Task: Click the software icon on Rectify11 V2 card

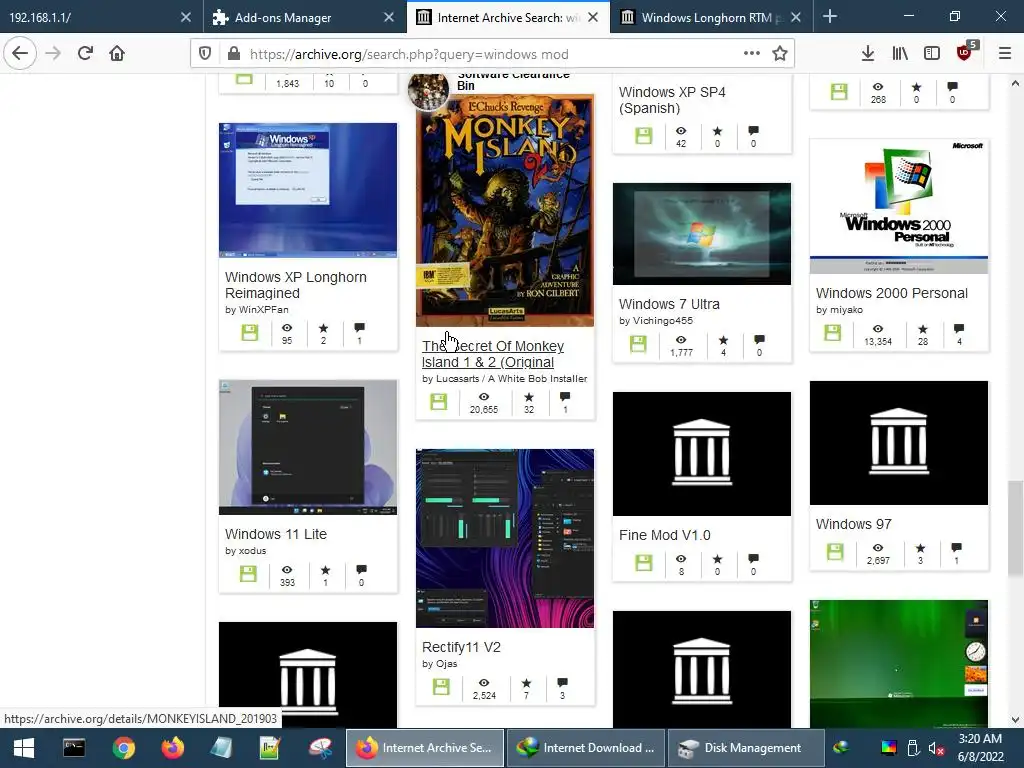Action: 441,686
